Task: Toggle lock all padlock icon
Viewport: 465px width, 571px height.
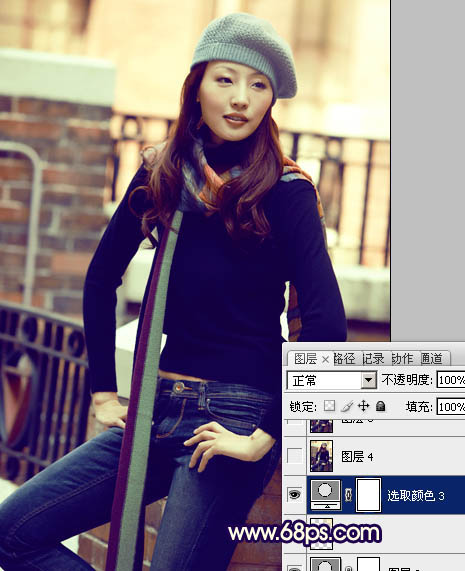Action: coord(381,406)
